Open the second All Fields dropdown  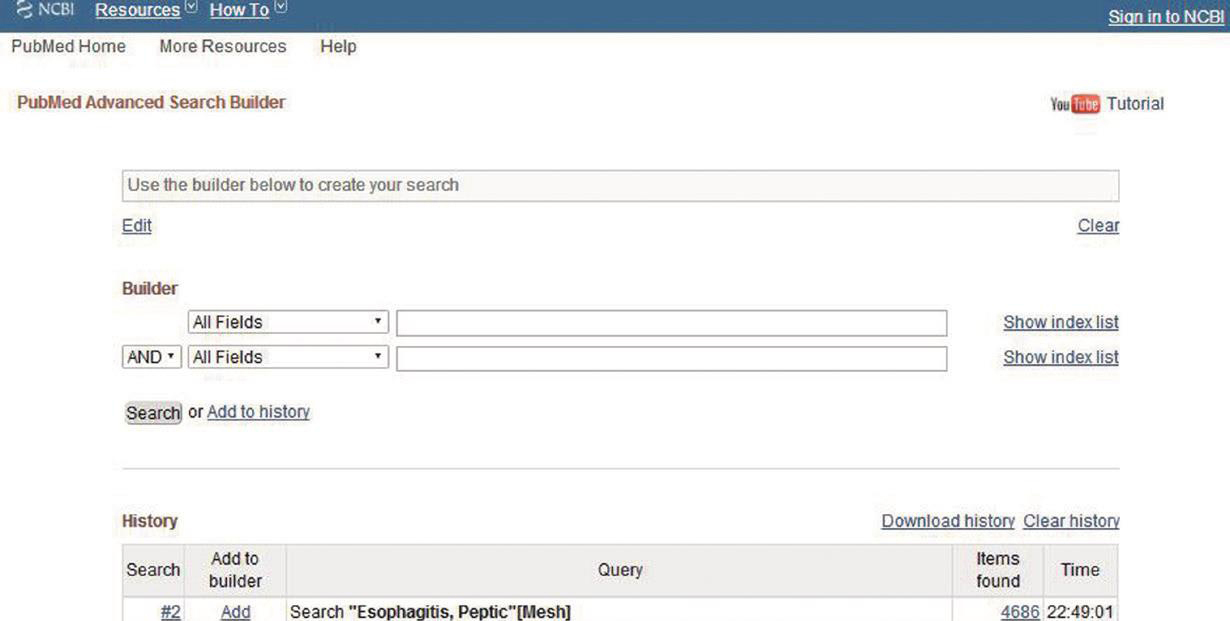[288, 358]
